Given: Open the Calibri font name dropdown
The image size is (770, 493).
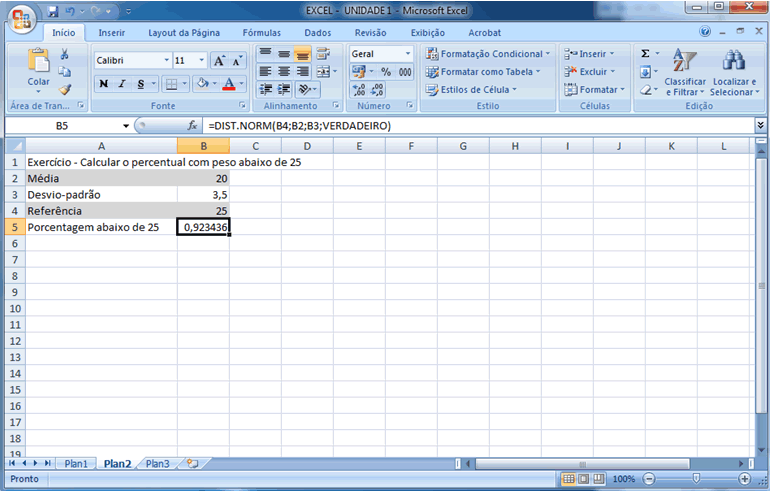Looking at the screenshot, I should point(164,61).
